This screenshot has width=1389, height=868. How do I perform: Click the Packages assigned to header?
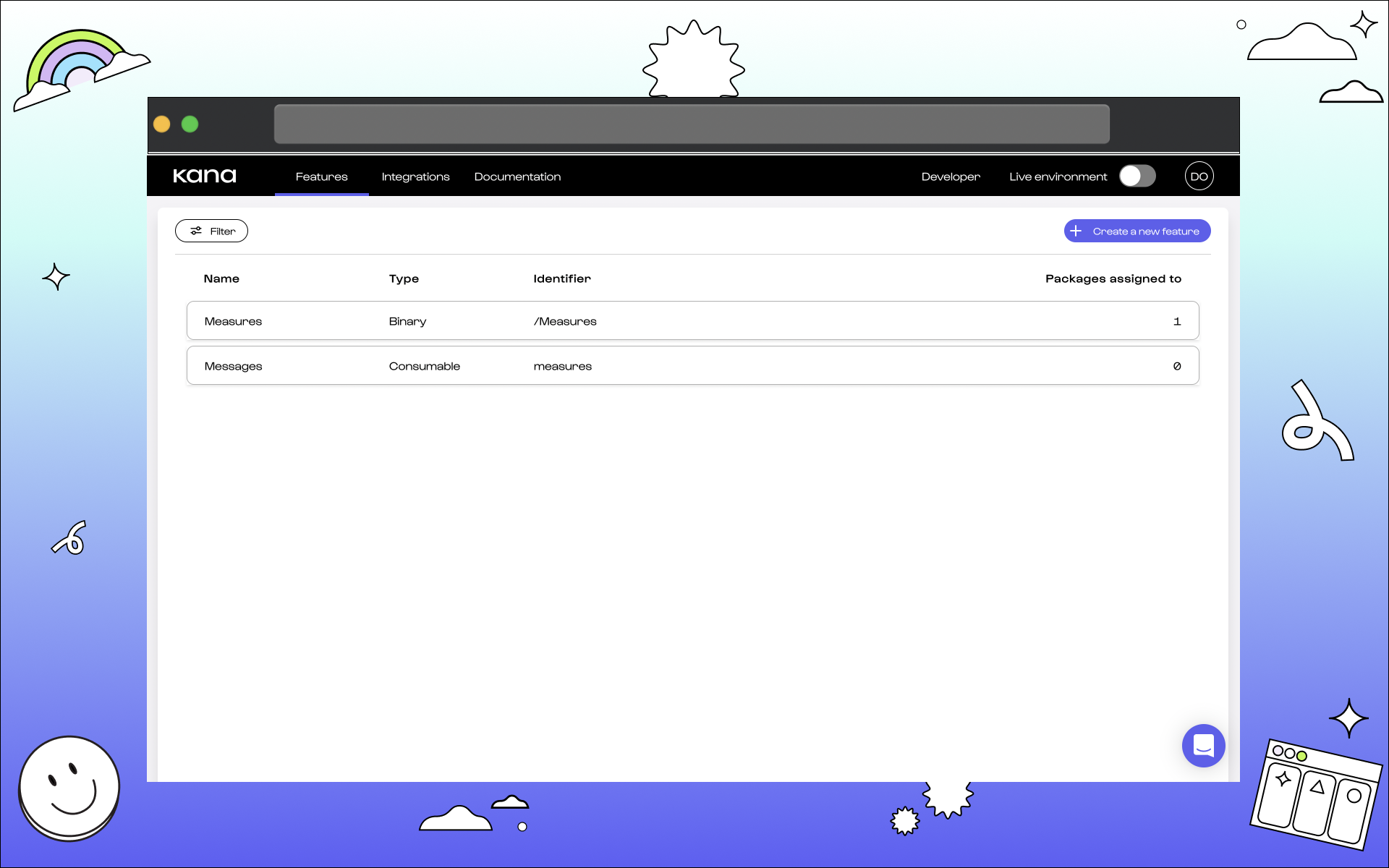pos(1113,278)
